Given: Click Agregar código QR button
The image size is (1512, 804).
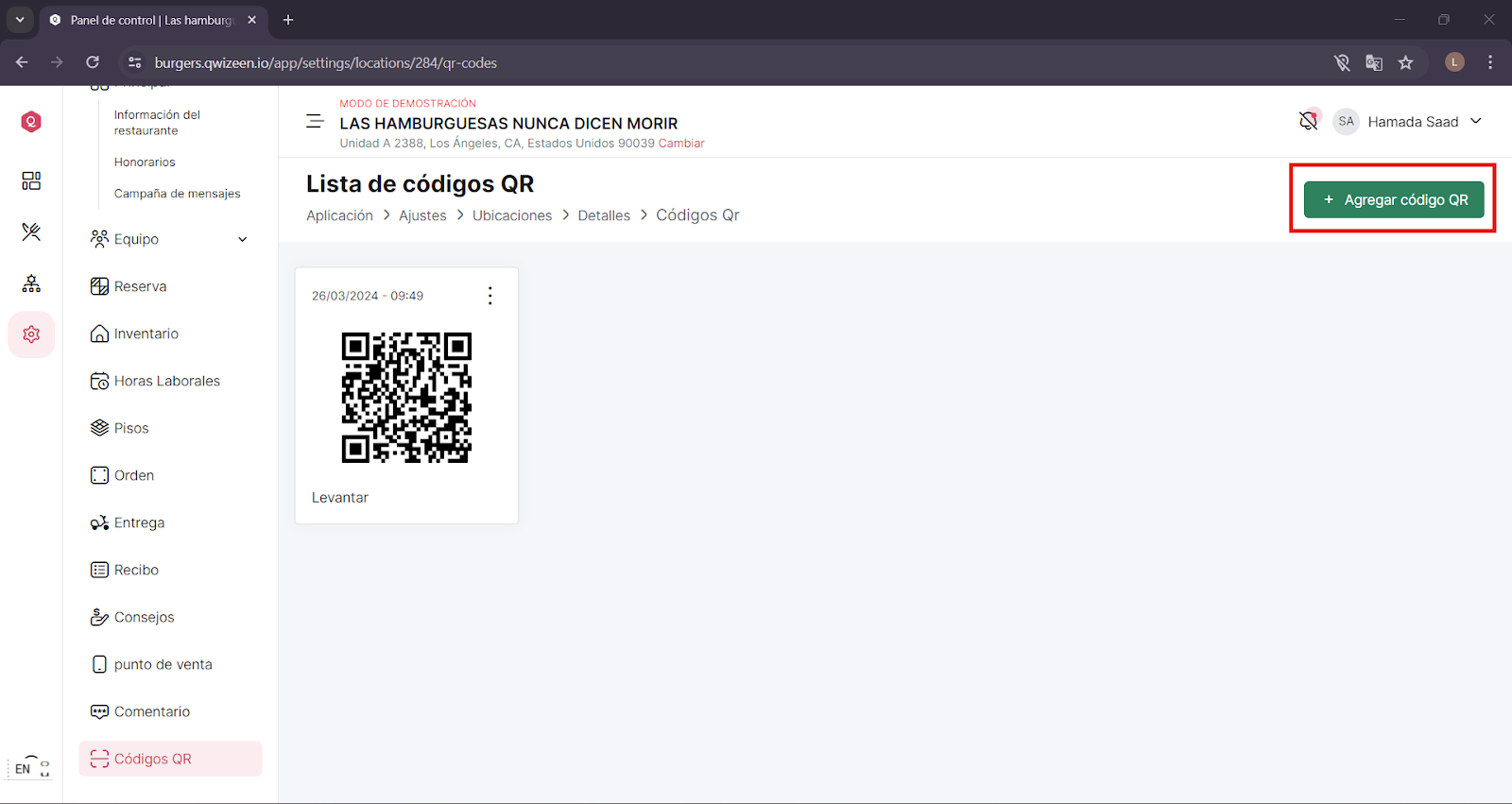Looking at the screenshot, I should [x=1394, y=199].
